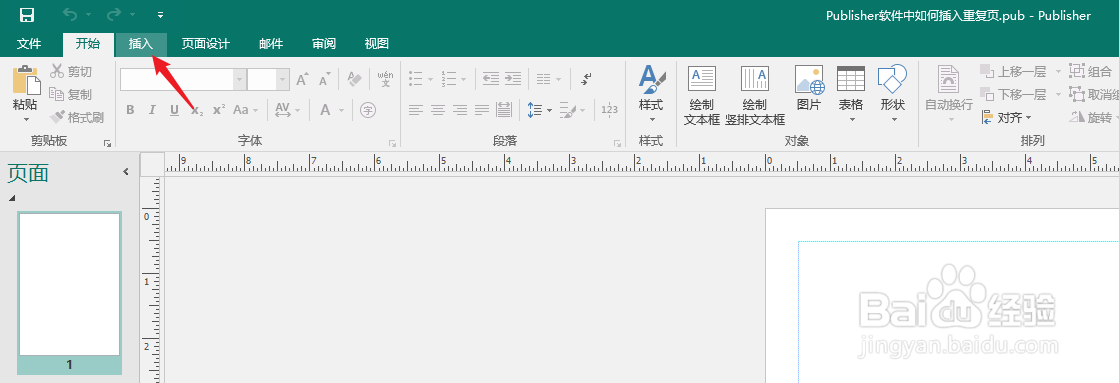
Task: Switch to the 开始 ribbon tab
Action: tap(88, 44)
